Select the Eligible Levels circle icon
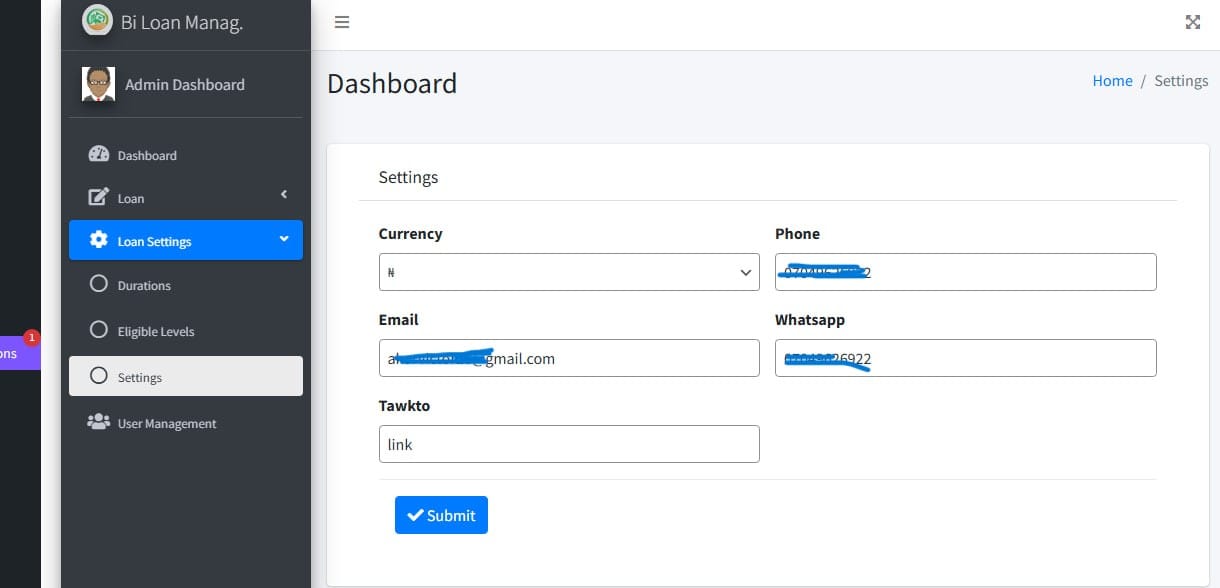The image size is (1220, 588). [x=98, y=330]
